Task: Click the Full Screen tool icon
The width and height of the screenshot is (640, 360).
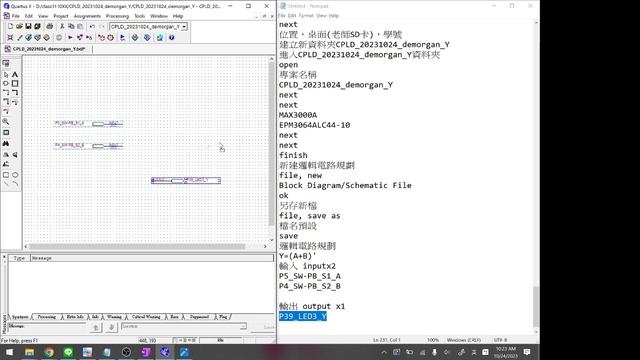Action: tap(6, 133)
